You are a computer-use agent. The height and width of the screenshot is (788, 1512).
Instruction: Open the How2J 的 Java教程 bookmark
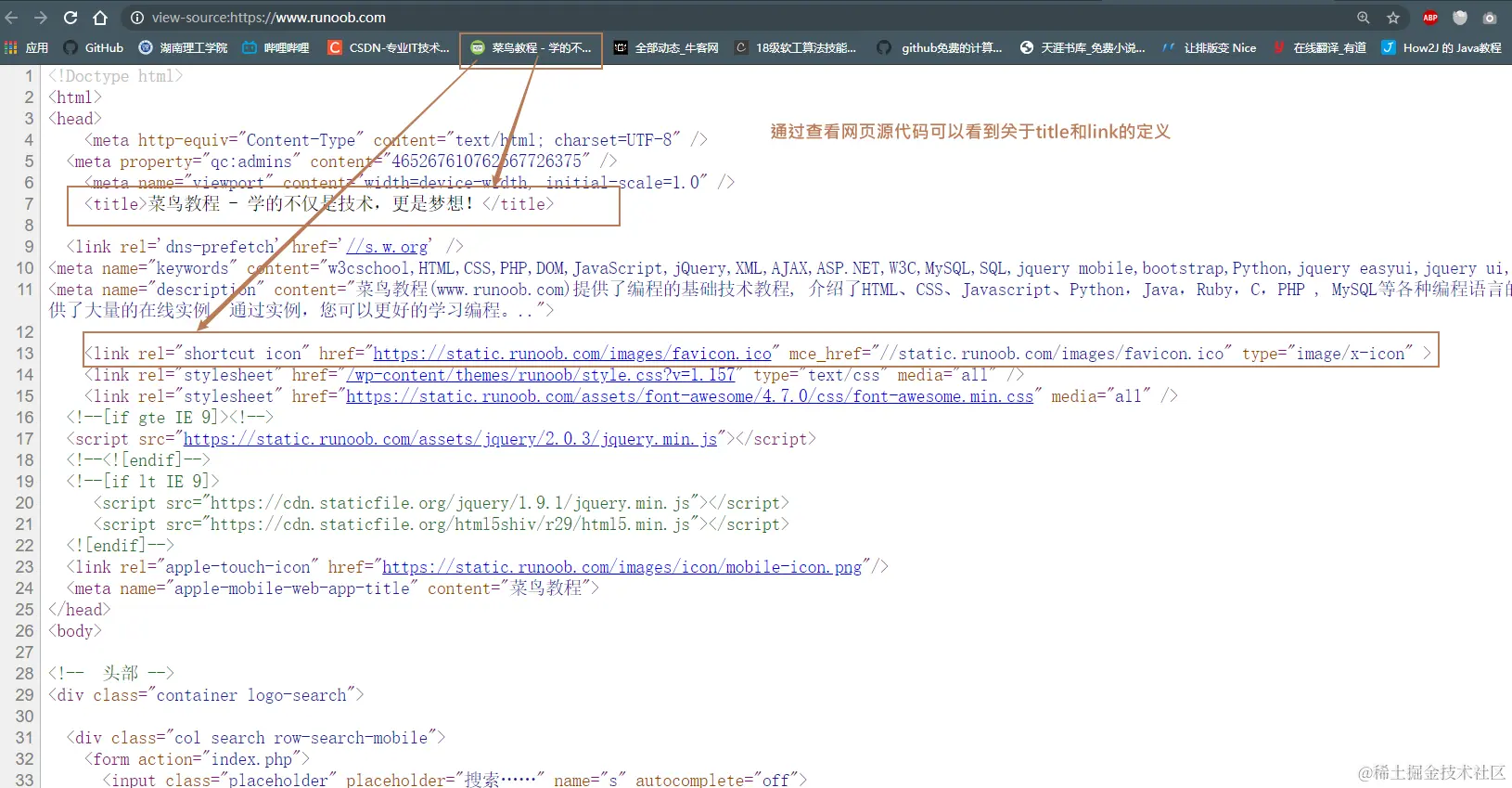[1442, 47]
